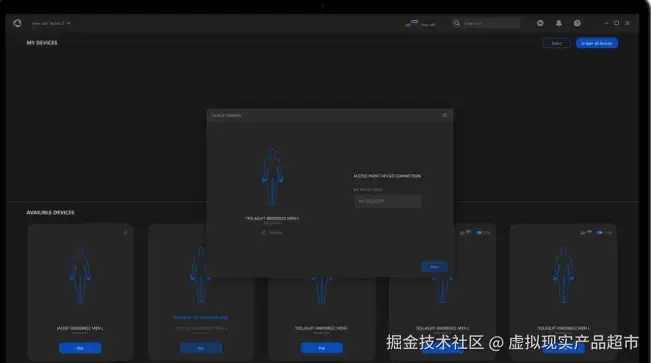Click the AVAILABLE DEVICES heading
The width and height of the screenshot is (651, 363).
pyautogui.click(x=51, y=213)
